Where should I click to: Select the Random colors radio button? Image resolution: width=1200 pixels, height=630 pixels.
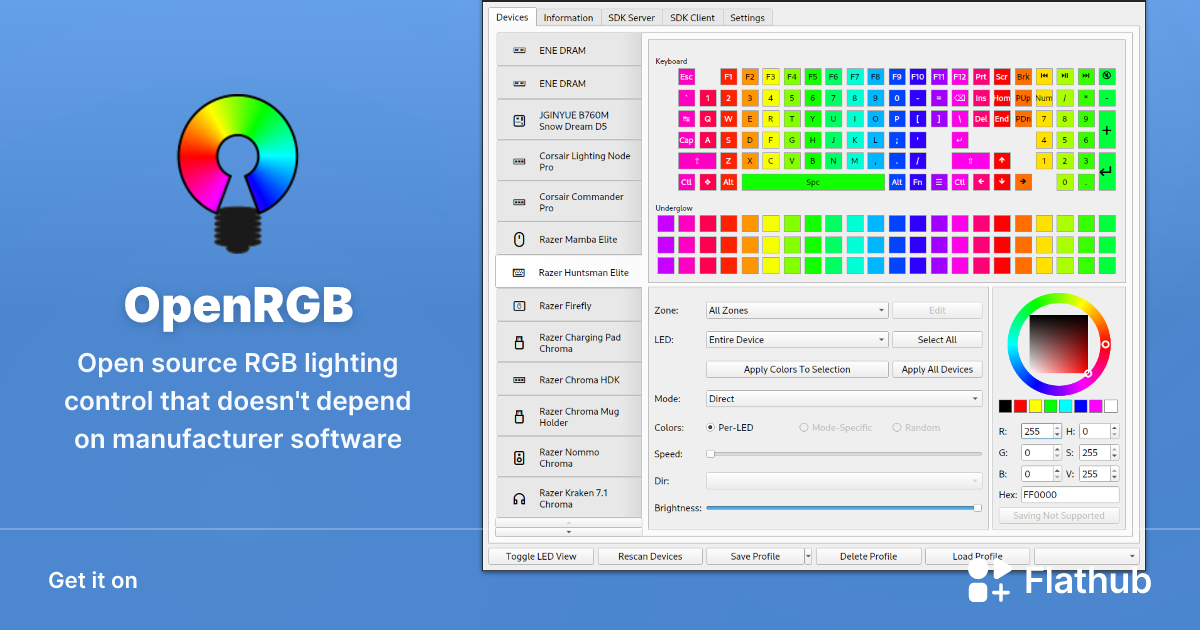[897, 428]
